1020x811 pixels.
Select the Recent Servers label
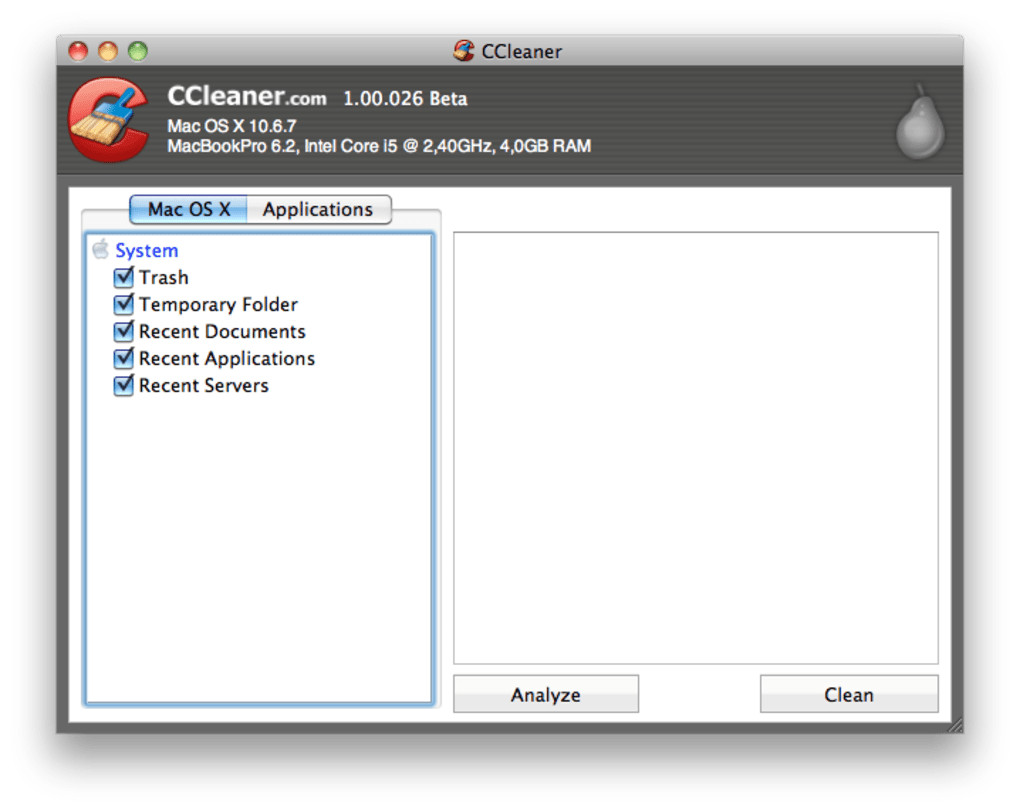click(x=204, y=386)
